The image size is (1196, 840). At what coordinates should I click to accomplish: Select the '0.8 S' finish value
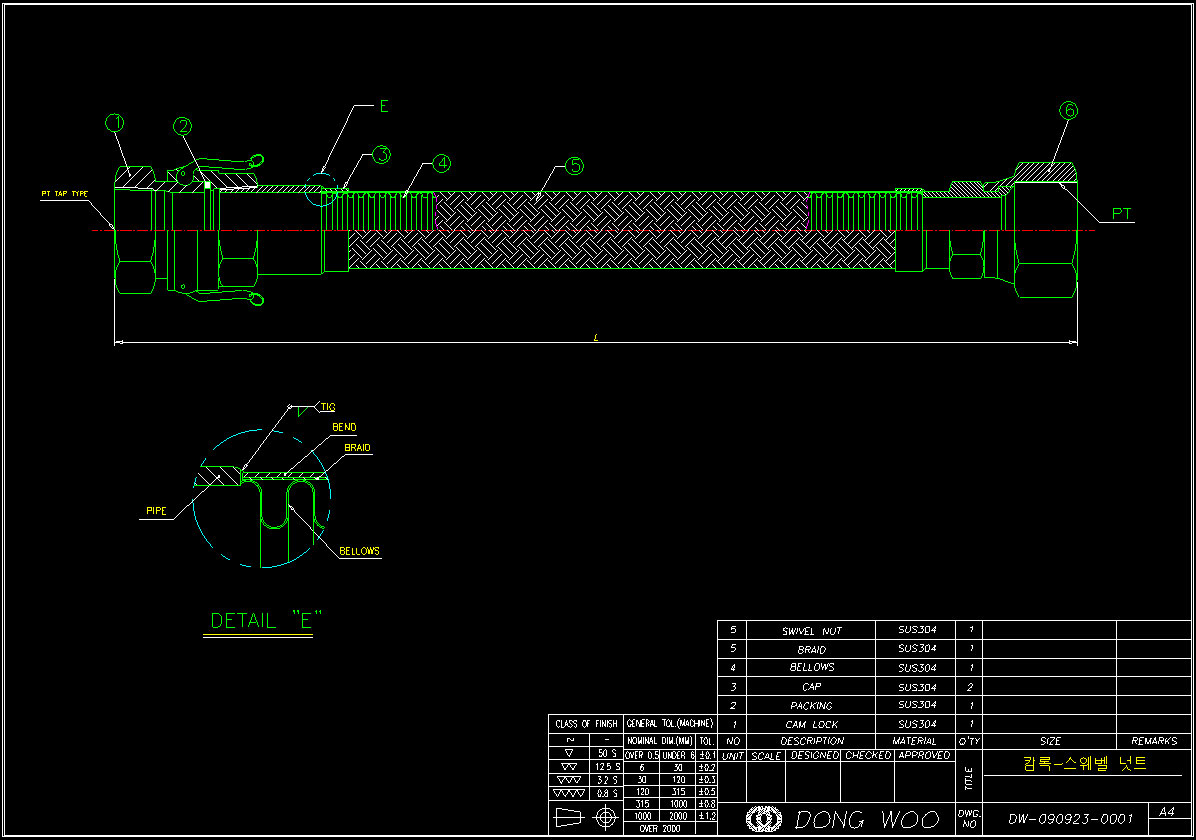[x=607, y=793]
